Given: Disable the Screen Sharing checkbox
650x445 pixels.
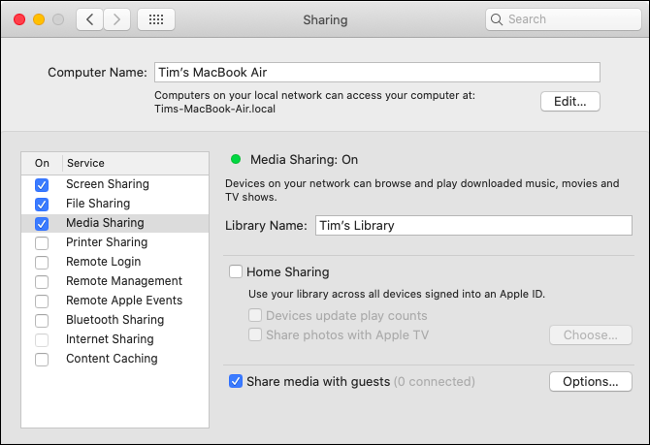Looking at the screenshot, I should pos(42,185).
